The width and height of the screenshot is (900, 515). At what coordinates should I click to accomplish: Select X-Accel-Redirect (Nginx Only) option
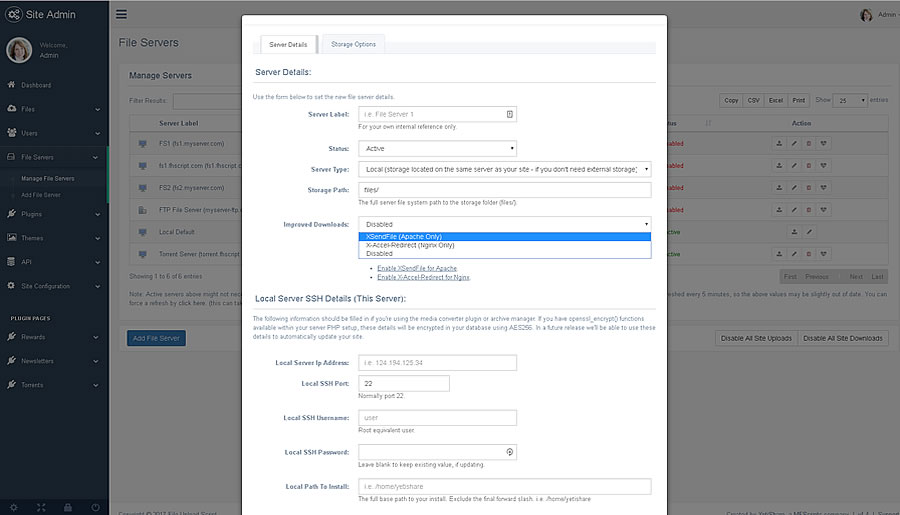pyautogui.click(x=505, y=245)
